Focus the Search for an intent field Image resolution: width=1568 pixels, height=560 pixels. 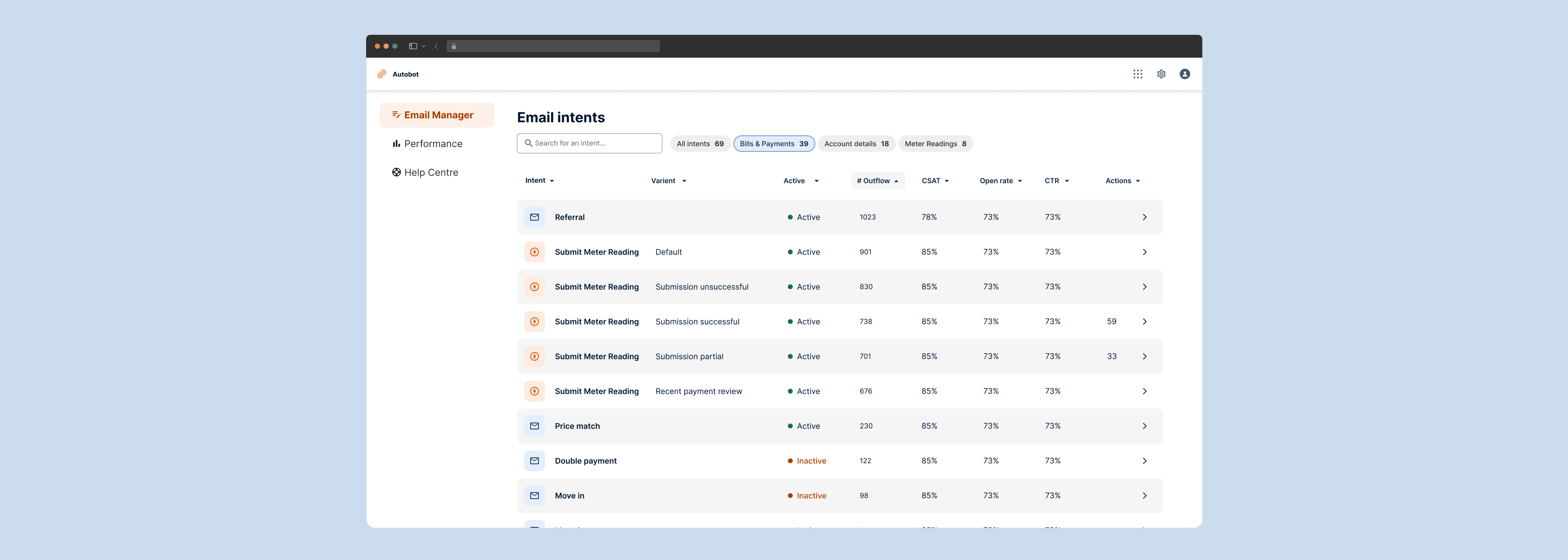[589, 143]
